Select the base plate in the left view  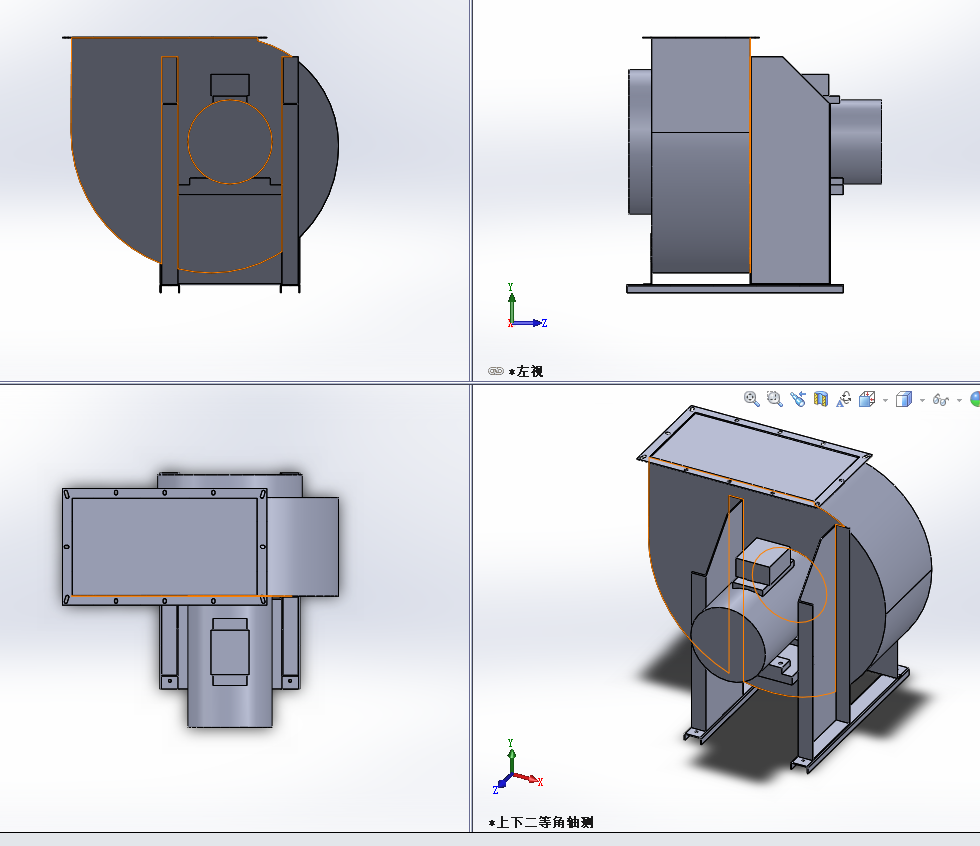coord(735,289)
